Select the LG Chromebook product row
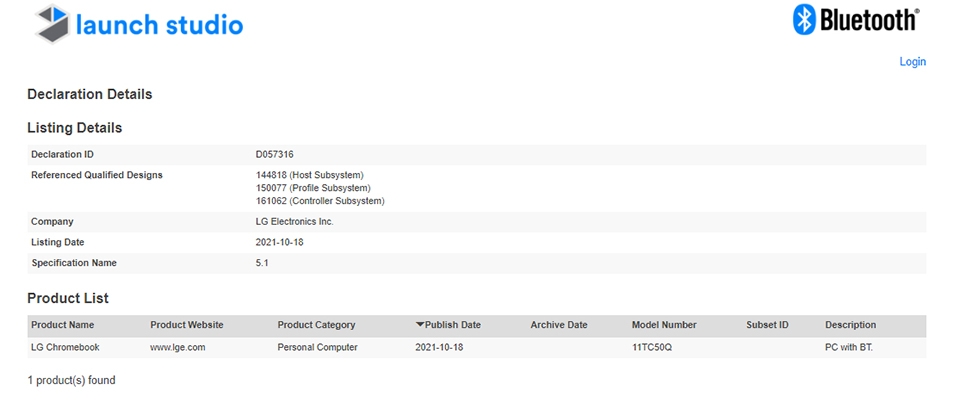 476,348
